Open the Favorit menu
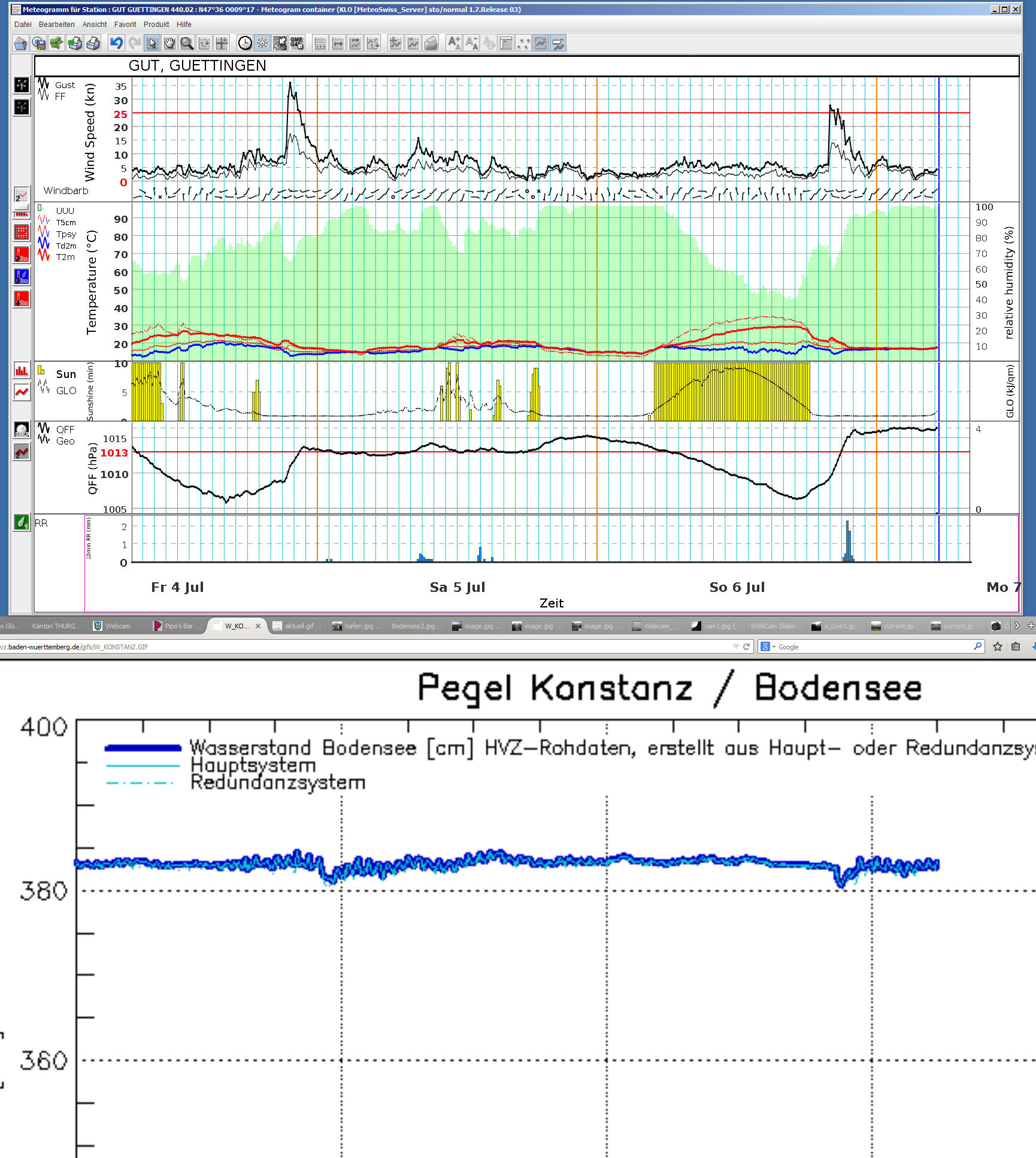Viewport: 1036px width, 1158px height. point(125,25)
